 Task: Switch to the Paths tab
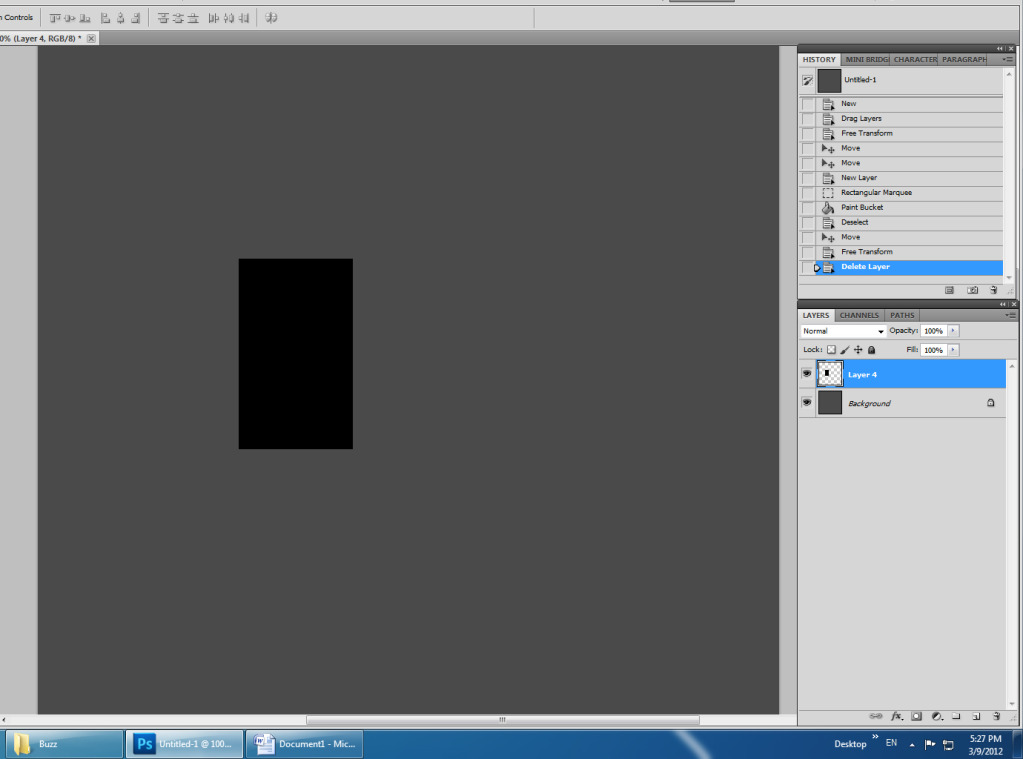(x=902, y=315)
